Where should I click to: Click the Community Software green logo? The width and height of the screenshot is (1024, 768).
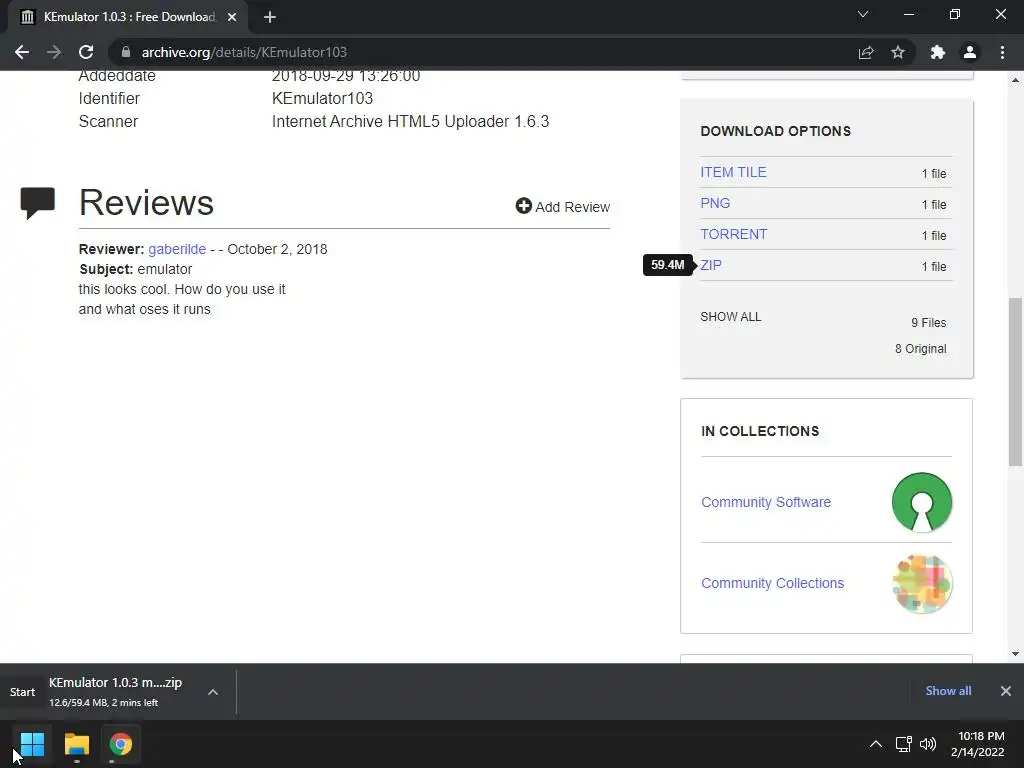921,502
